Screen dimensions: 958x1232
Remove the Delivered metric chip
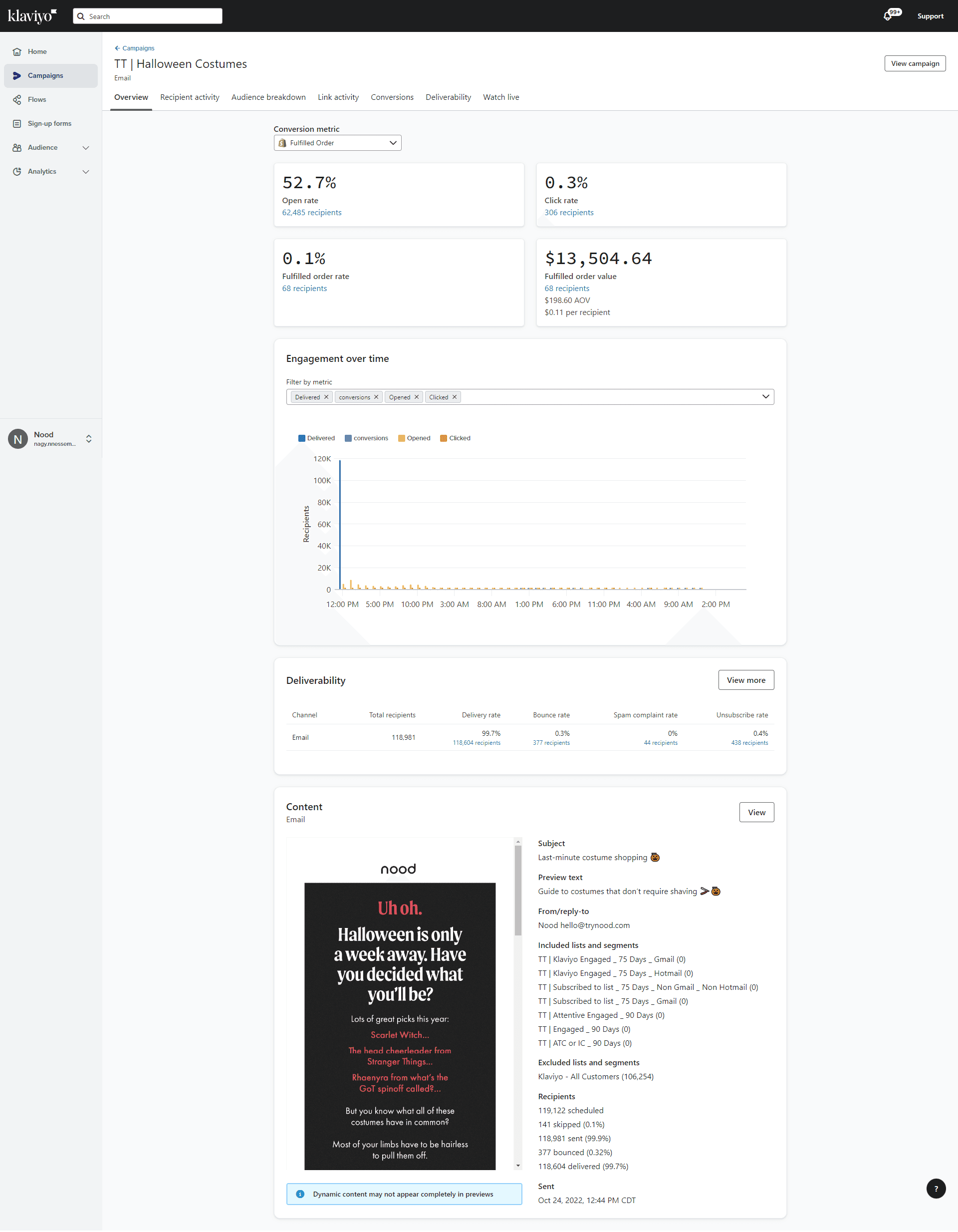pos(326,397)
